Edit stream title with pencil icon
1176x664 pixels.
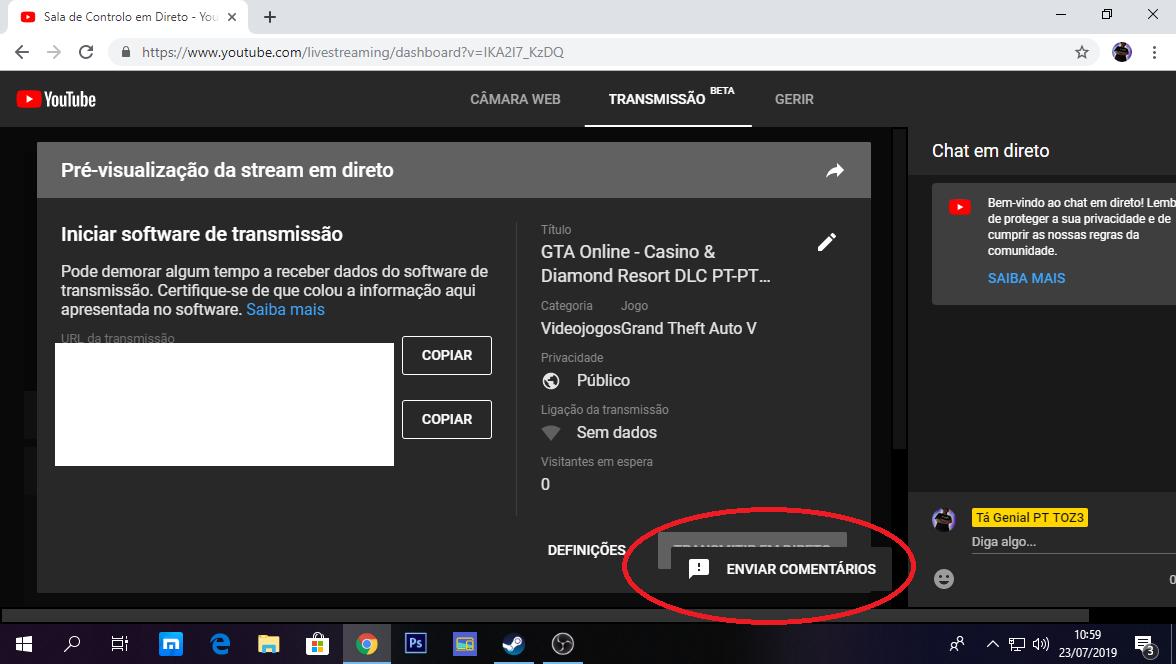point(826,242)
